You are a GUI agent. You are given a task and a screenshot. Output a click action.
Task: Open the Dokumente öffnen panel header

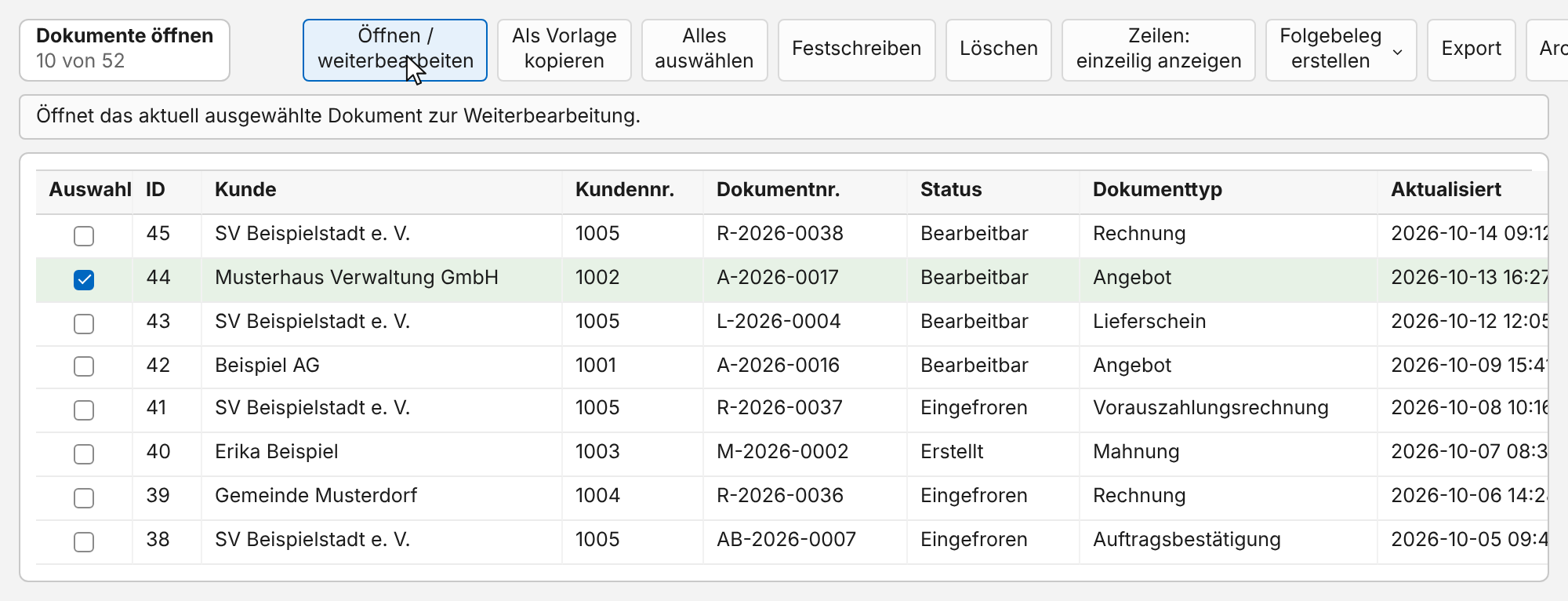pyautogui.click(x=125, y=50)
